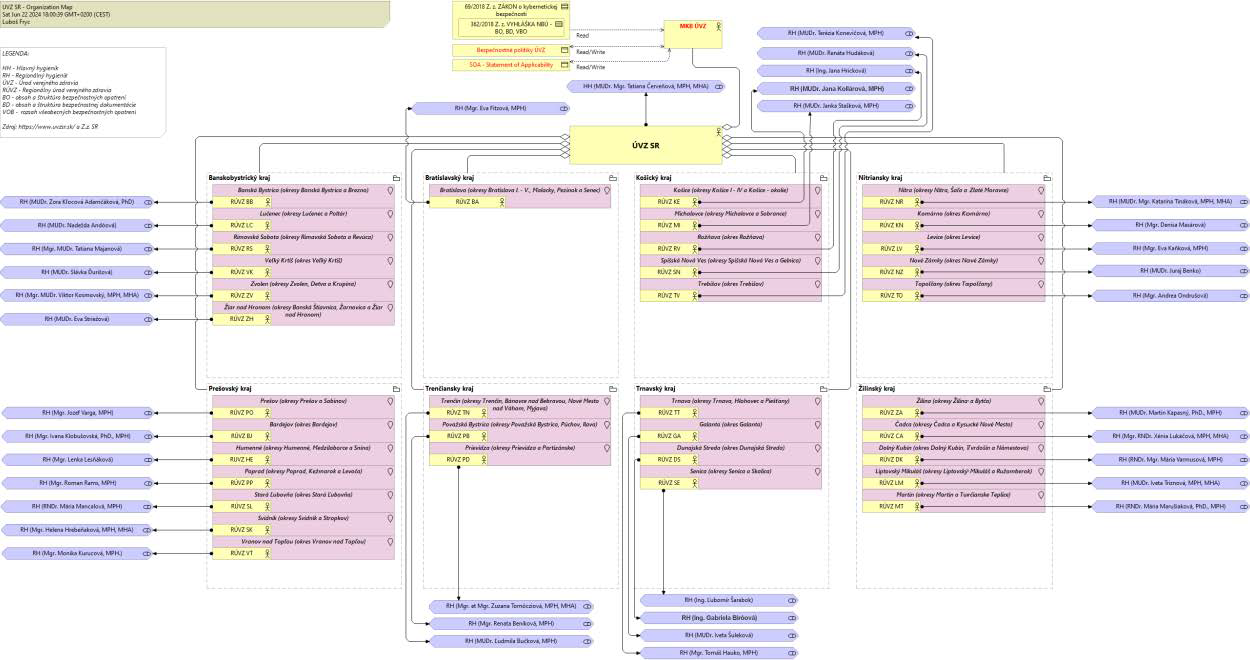
Task: Select RH (MUDr. Martin Kapasný, PhD., MPH) role
Action: point(1170,412)
